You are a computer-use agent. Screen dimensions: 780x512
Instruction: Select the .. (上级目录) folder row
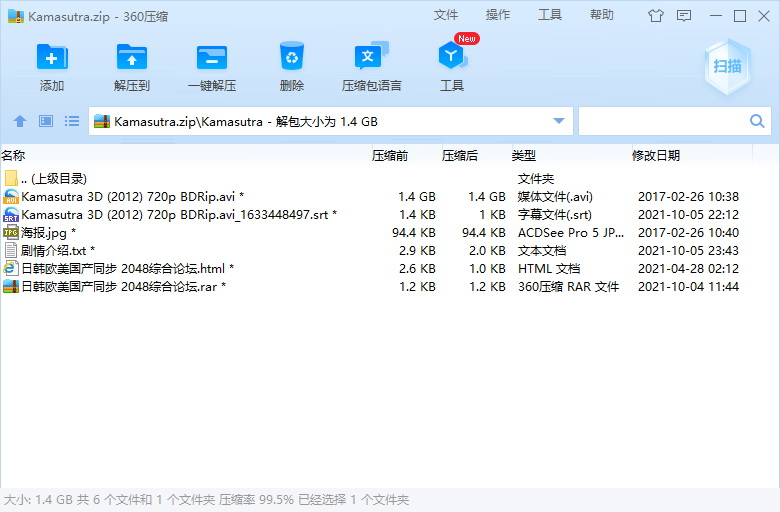(x=378, y=179)
